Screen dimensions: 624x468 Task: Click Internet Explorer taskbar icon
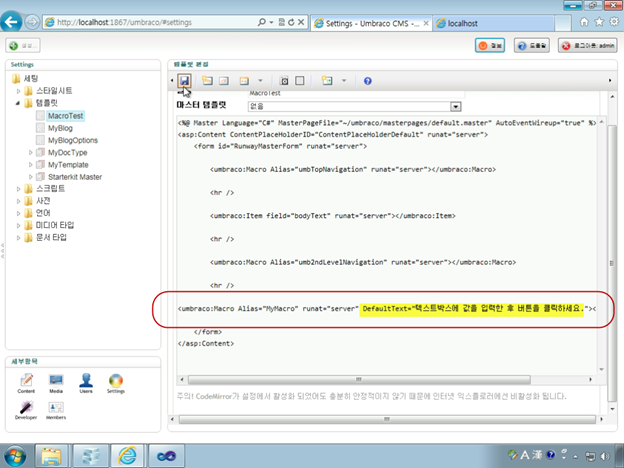pos(127,456)
